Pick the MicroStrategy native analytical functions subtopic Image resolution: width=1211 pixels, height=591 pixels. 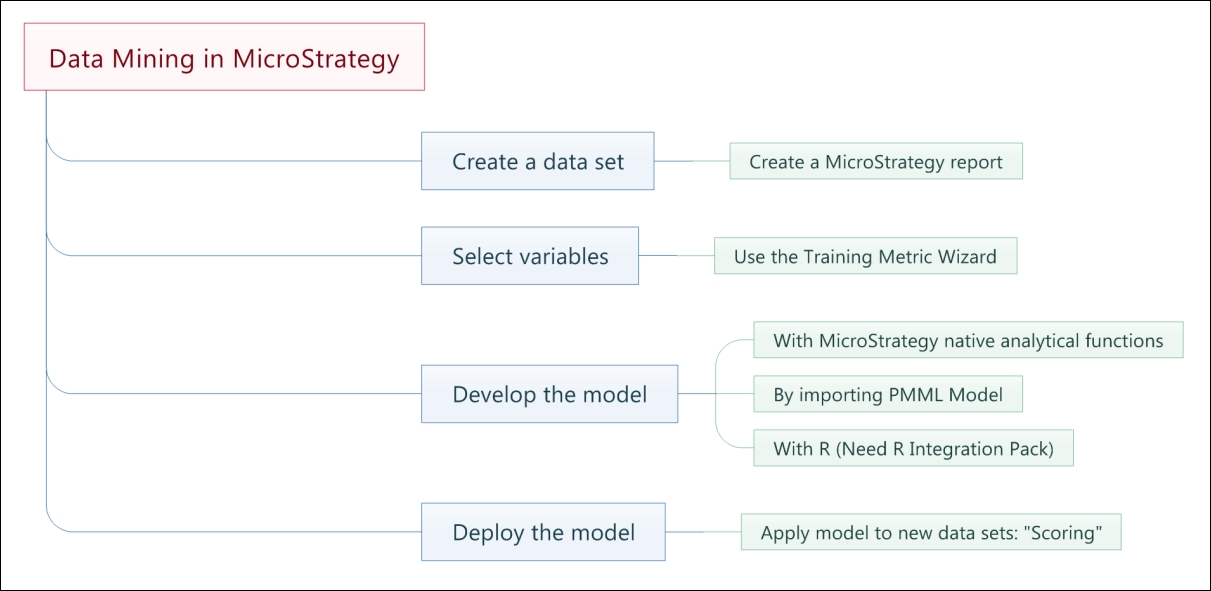968,340
